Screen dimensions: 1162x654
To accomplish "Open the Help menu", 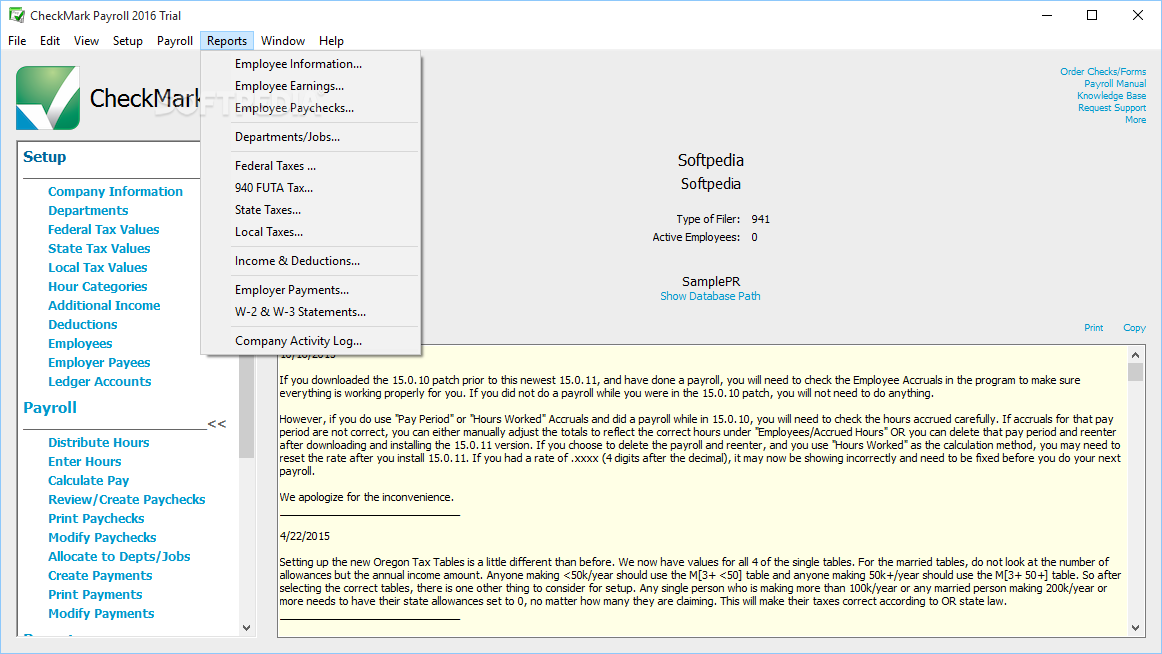I will pos(331,41).
